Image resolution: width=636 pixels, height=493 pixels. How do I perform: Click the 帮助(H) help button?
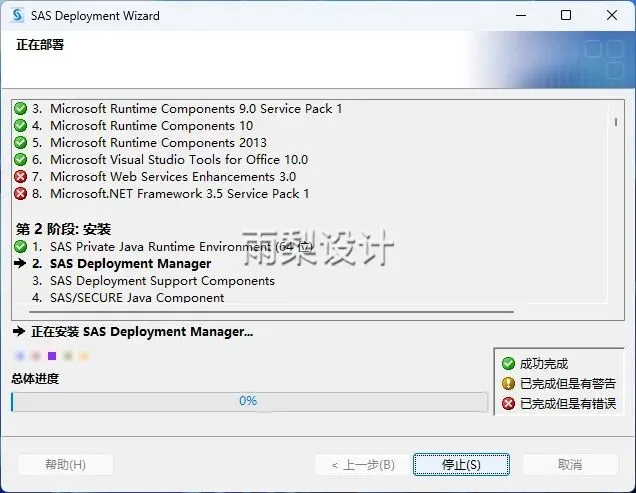65,464
